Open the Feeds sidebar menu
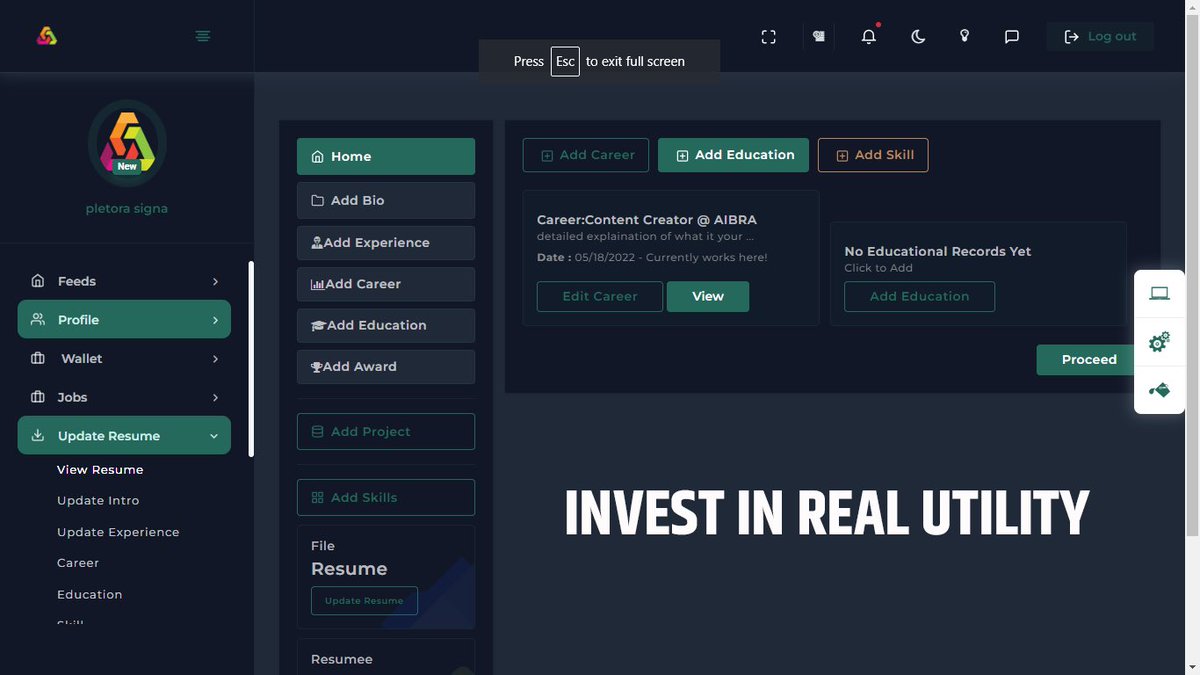 coord(124,281)
